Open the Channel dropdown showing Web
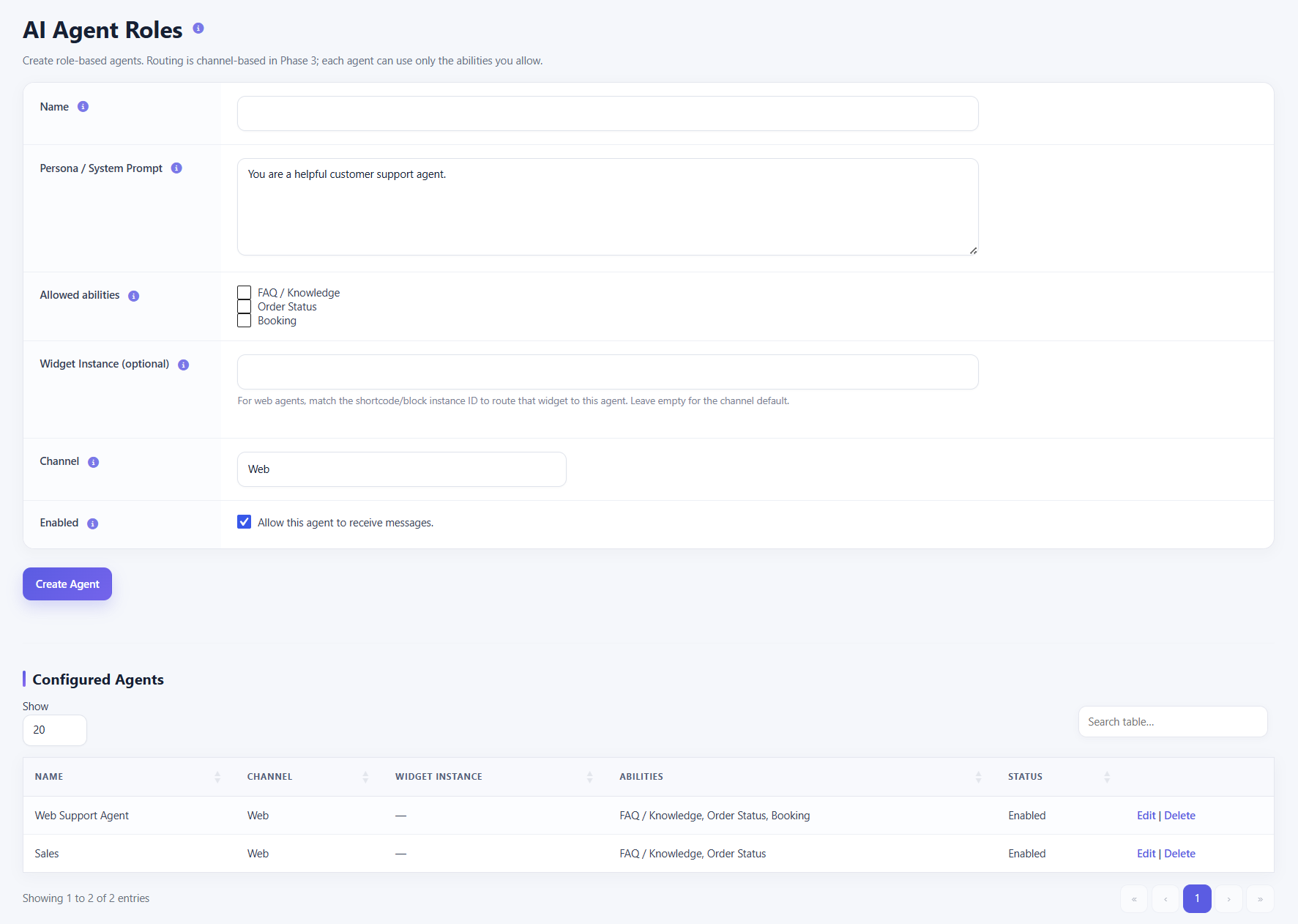This screenshot has width=1298, height=924. 402,469
